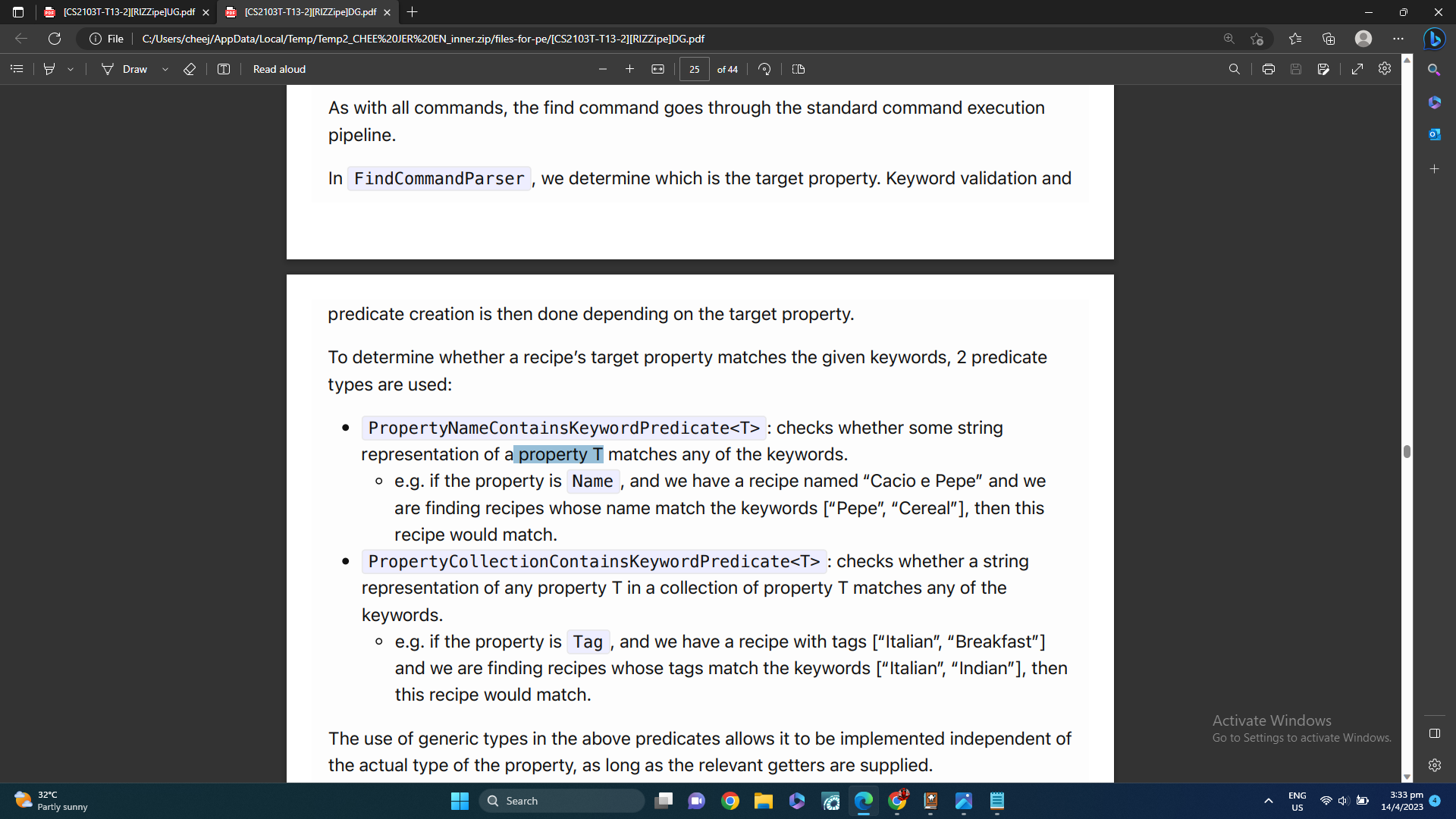
Task: Expand highlight color options dropdown
Action: click(x=71, y=69)
